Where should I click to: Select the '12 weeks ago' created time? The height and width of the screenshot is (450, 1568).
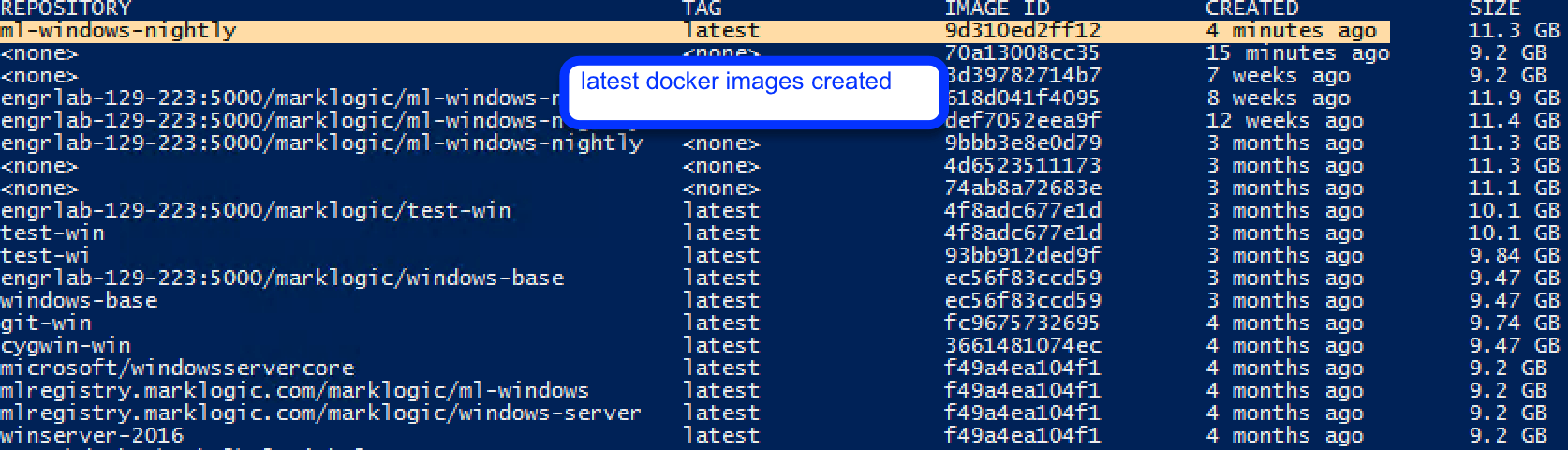(x=1284, y=121)
